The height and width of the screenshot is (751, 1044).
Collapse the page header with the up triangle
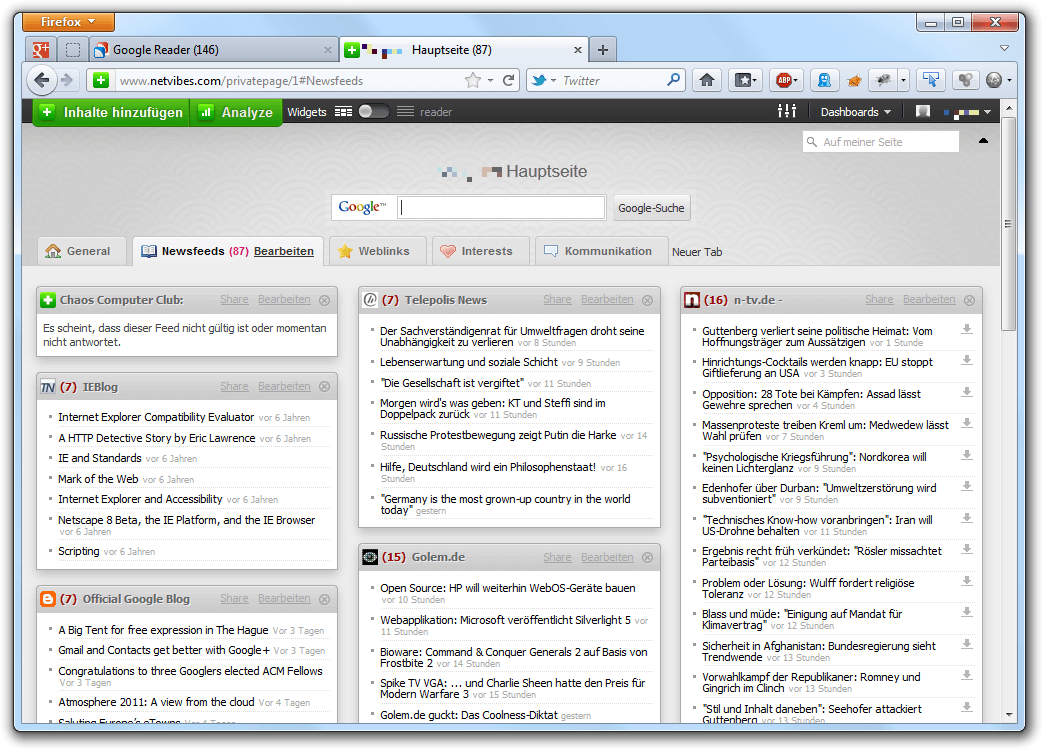pyautogui.click(x=983, y=140)
